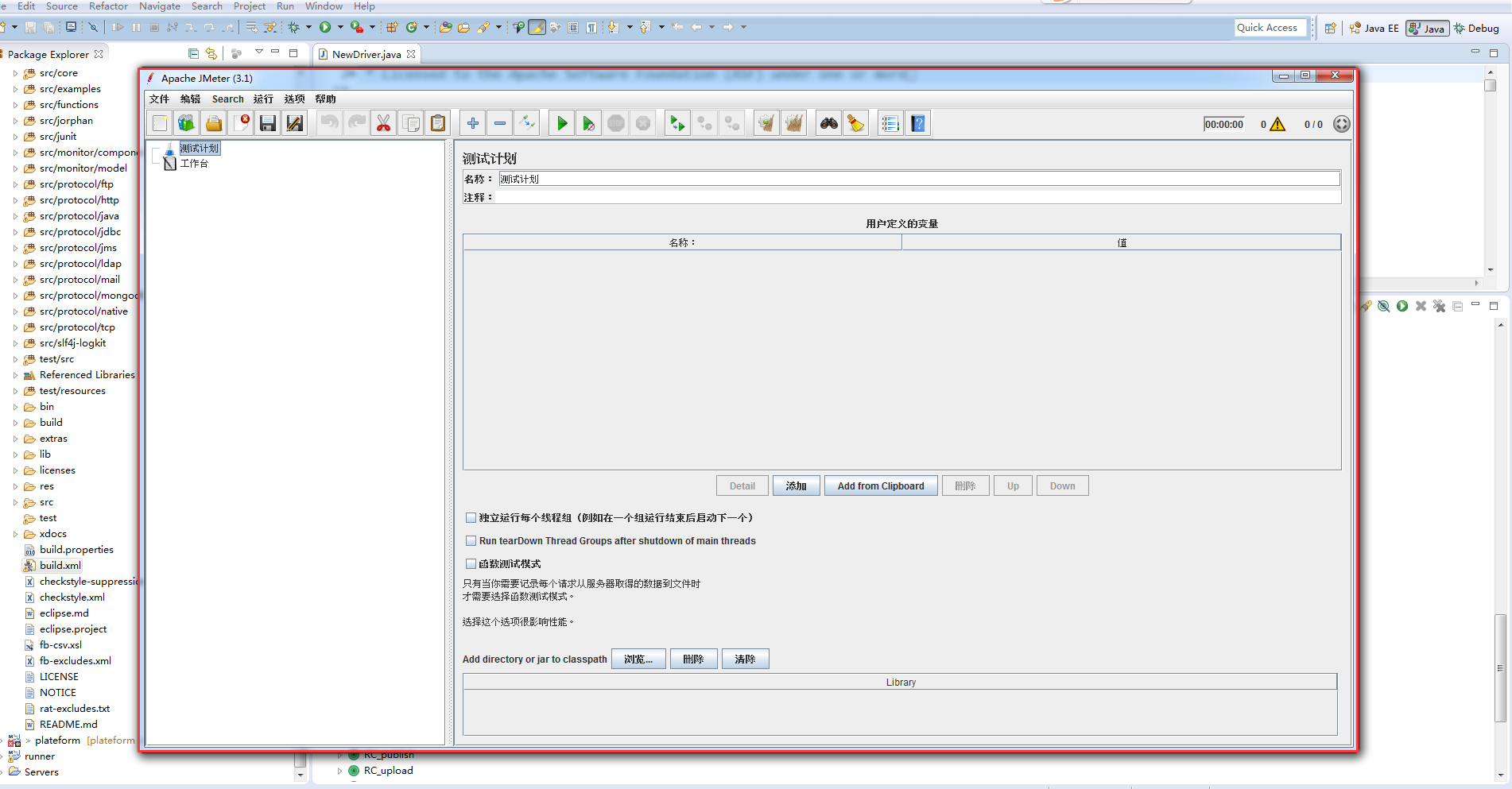1512x789 pixels.
Task: Open the 帮助 menu in JMeter
Action: (325, 99)
